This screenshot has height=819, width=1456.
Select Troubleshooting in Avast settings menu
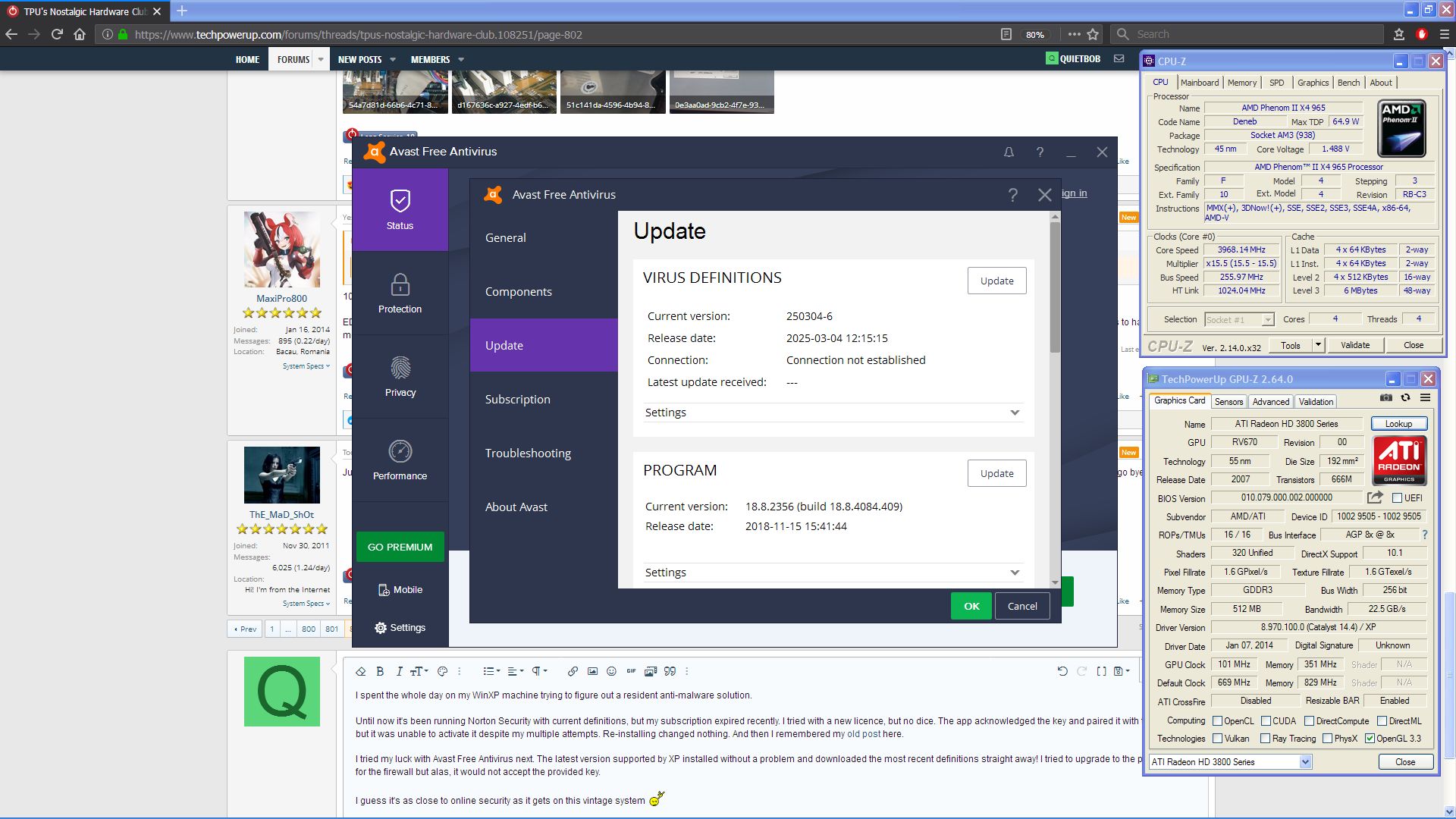pos(544,453)
